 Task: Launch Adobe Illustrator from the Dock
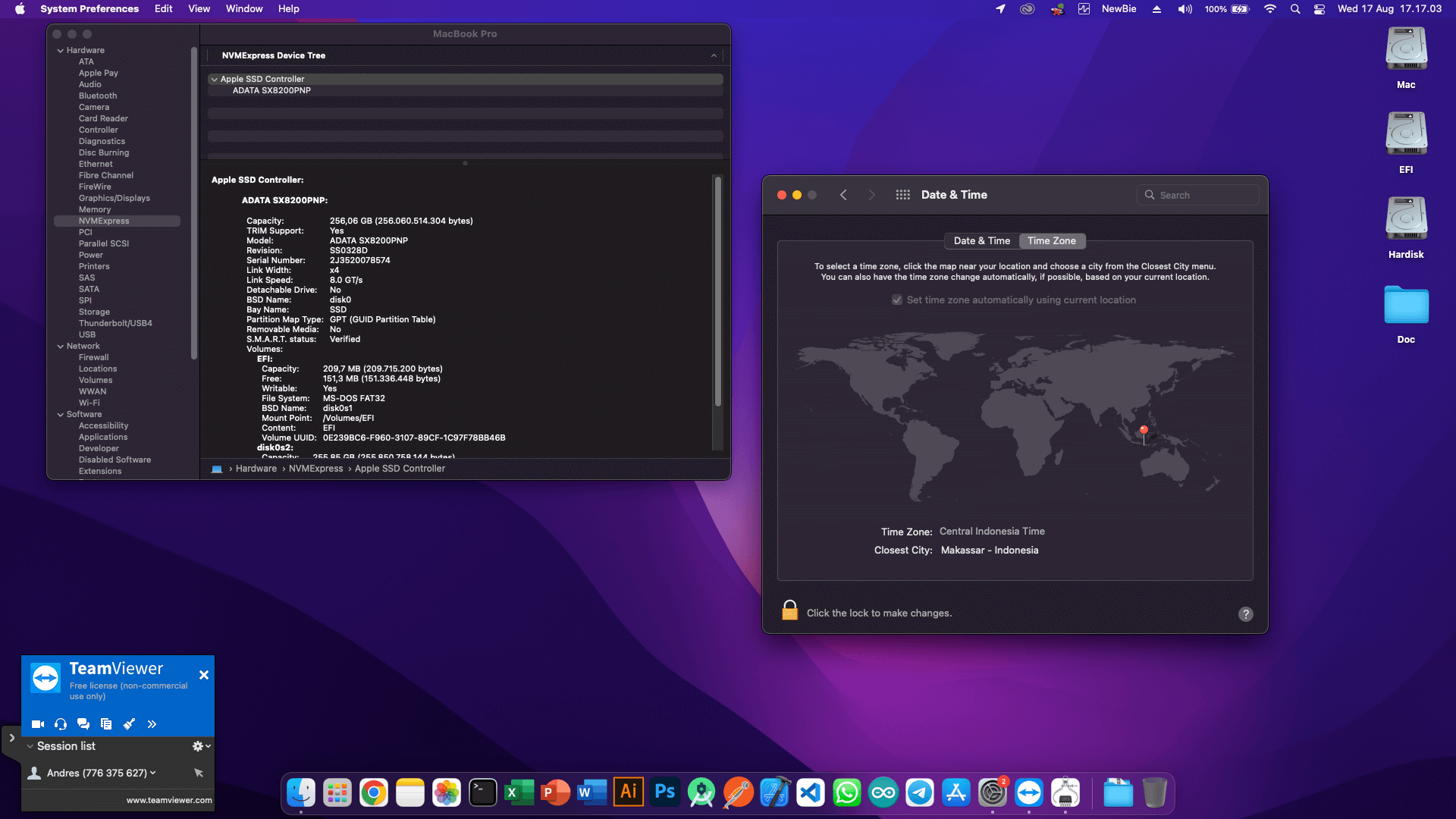pos(629,793)
